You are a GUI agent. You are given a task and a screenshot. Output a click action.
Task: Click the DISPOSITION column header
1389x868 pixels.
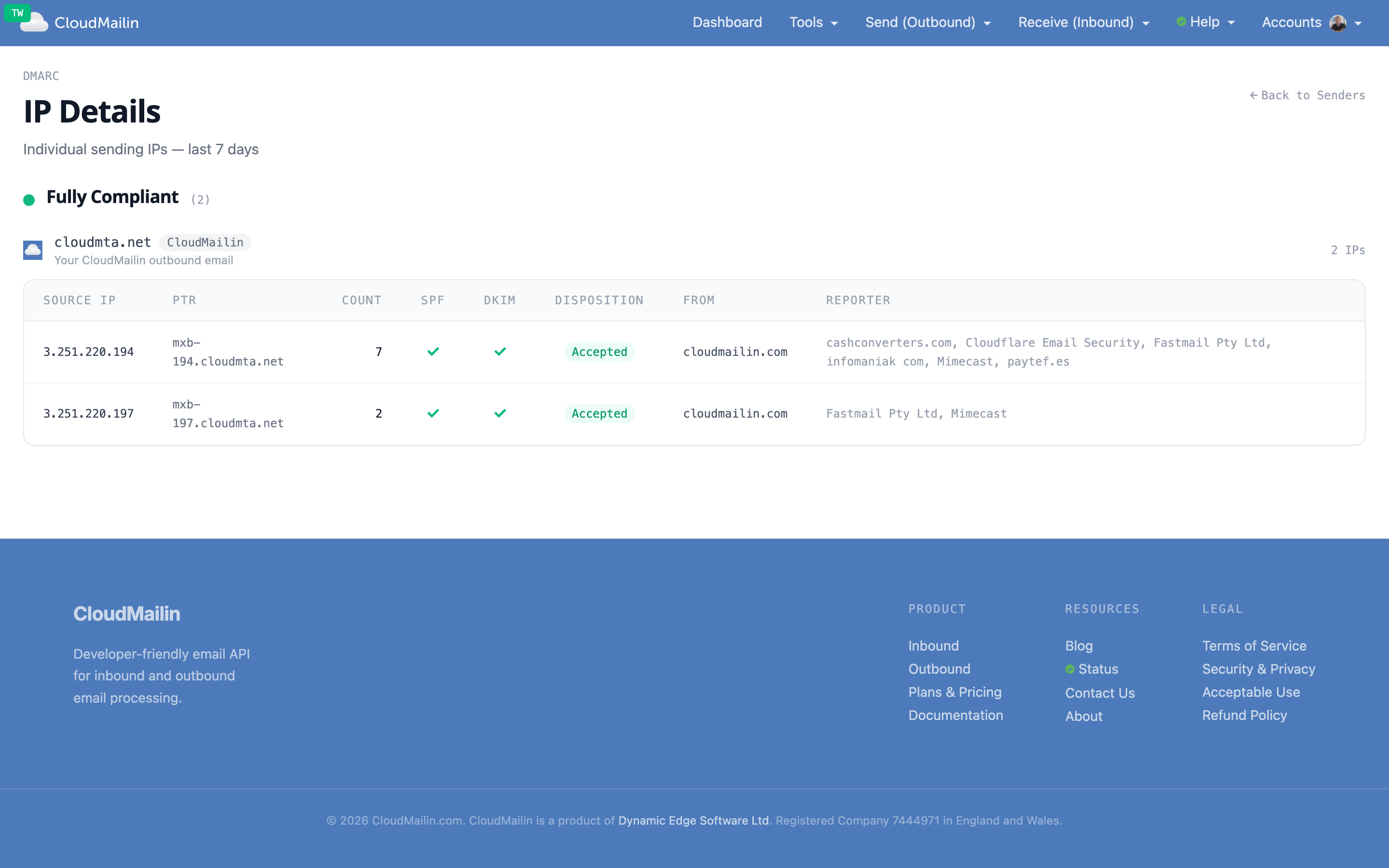tap(599, 300)
